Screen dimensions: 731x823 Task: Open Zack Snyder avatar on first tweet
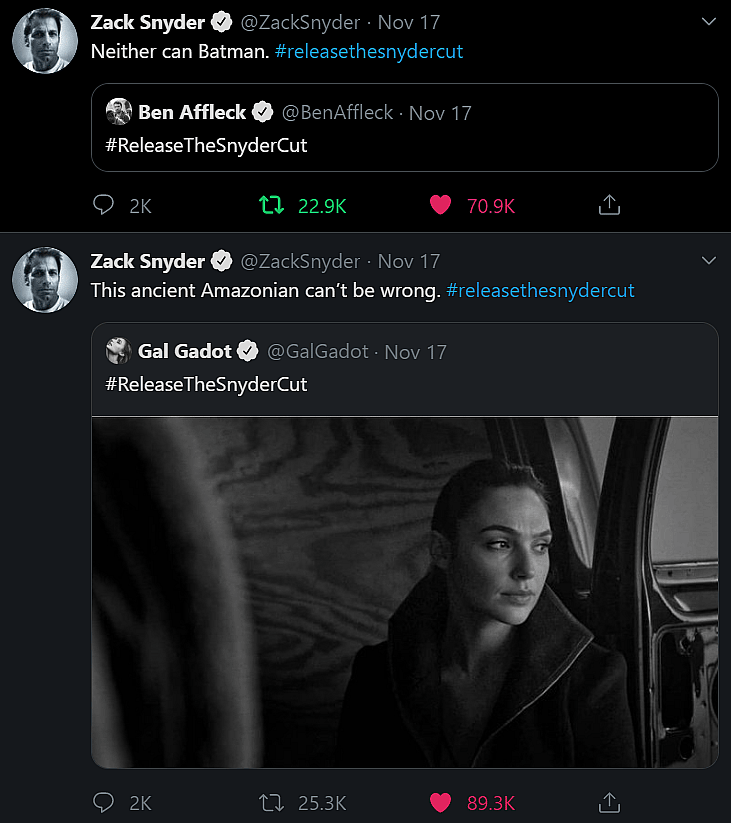pyautogui.click(x=45, y=41)
